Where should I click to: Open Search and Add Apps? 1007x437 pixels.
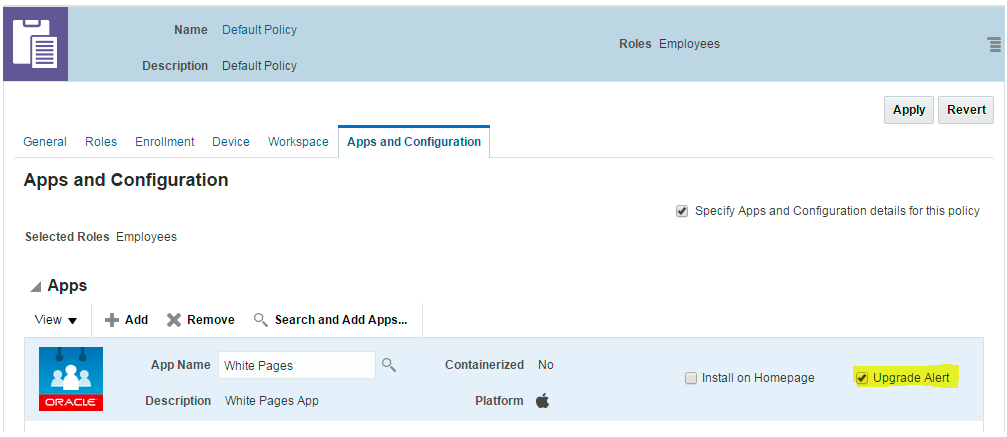click(331, 320)
